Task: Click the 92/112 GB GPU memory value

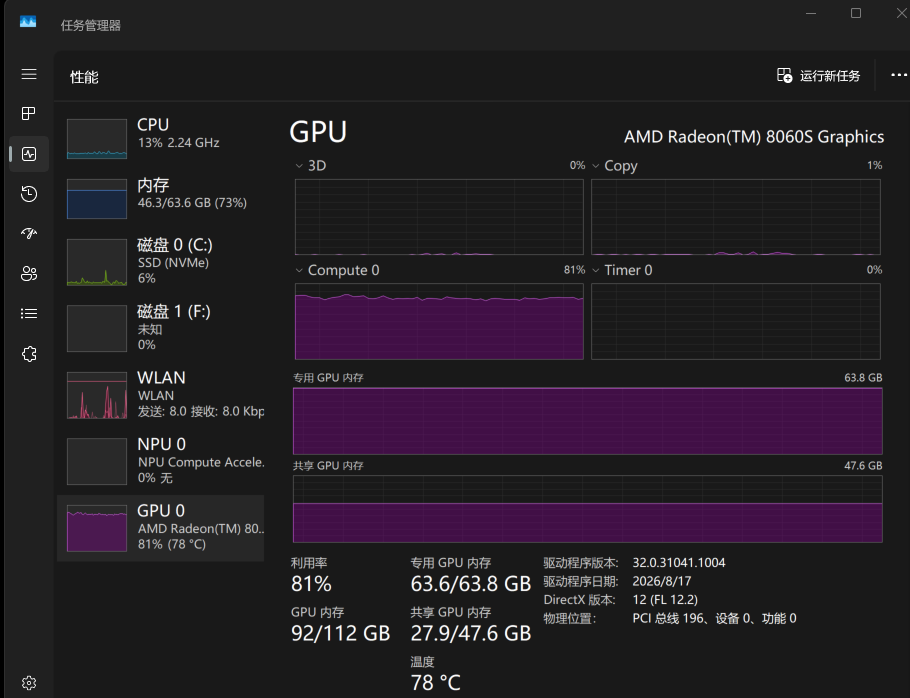Action: point(341,634)
